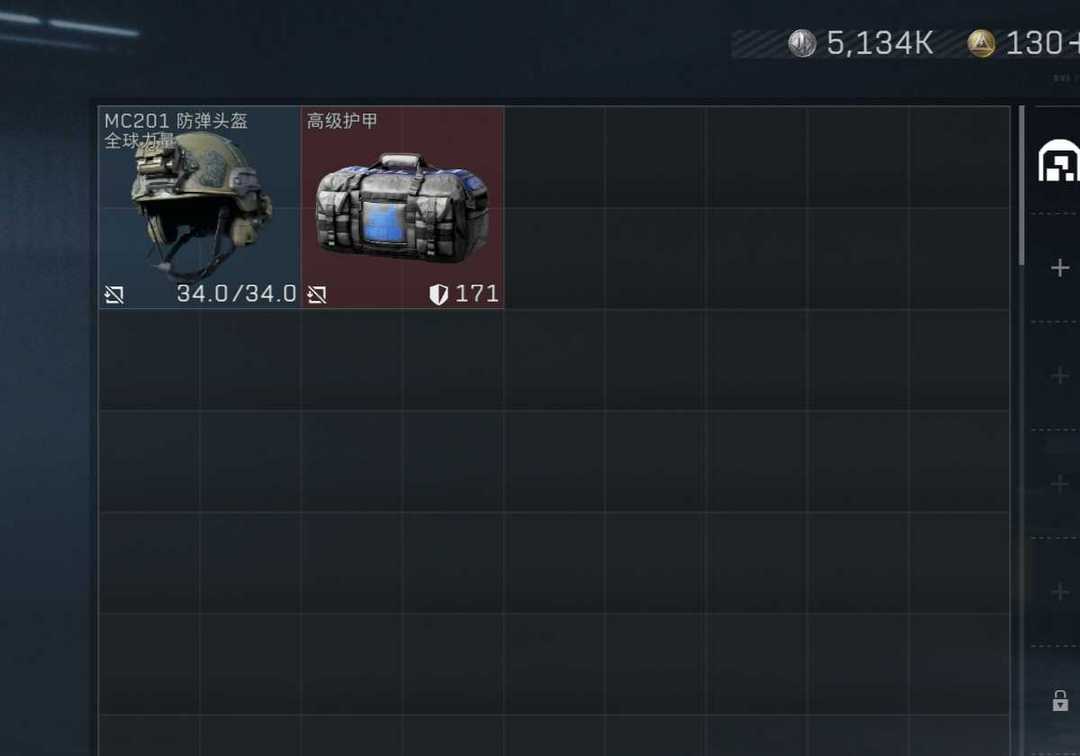The height and width of the screenshot is (756, 1080).
Task: Click the bound-item icon on the 高级护甲 tile
Action: click(x=317, y=295)
